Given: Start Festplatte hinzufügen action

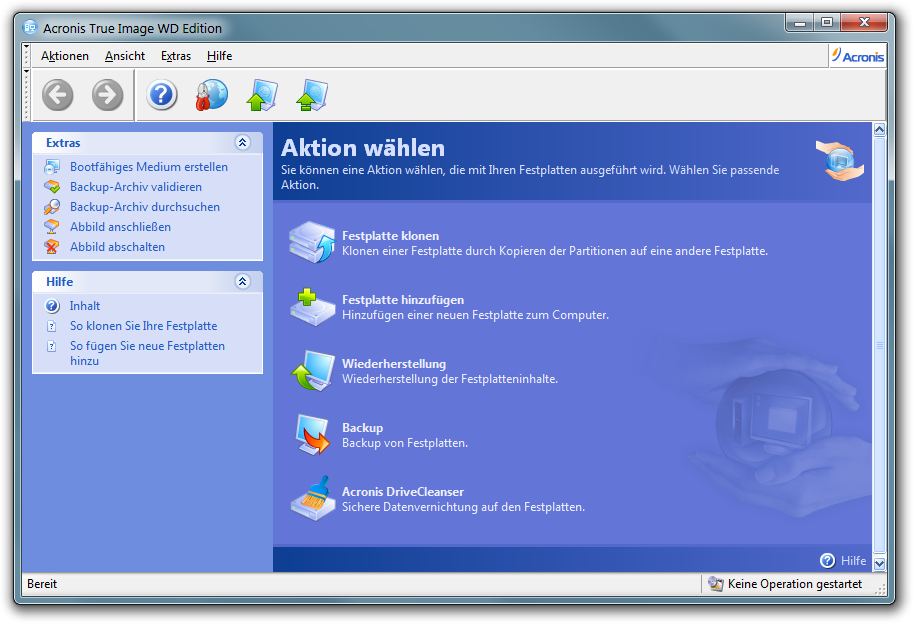Looking at the screenshot, I should point(403,300).
